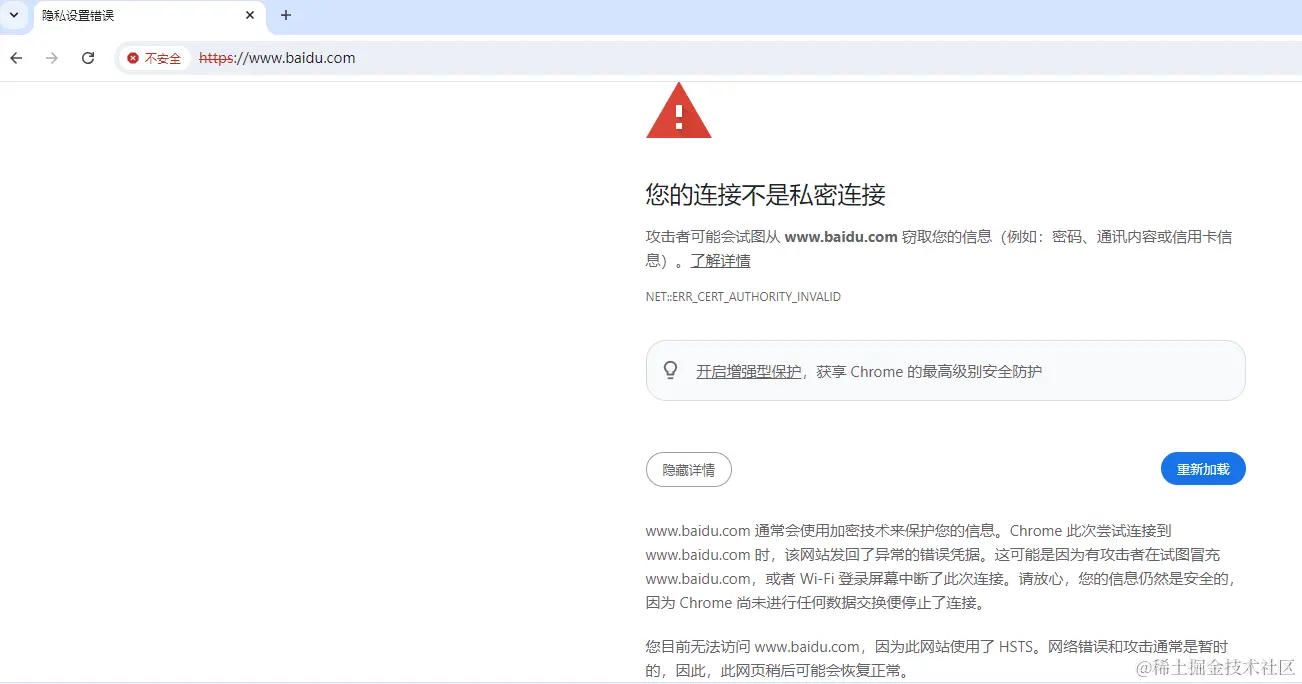This screenshot has width=1302, height=684.
Task: Click the heading 您的连接不是私密连接
Action: click(766, 194)
